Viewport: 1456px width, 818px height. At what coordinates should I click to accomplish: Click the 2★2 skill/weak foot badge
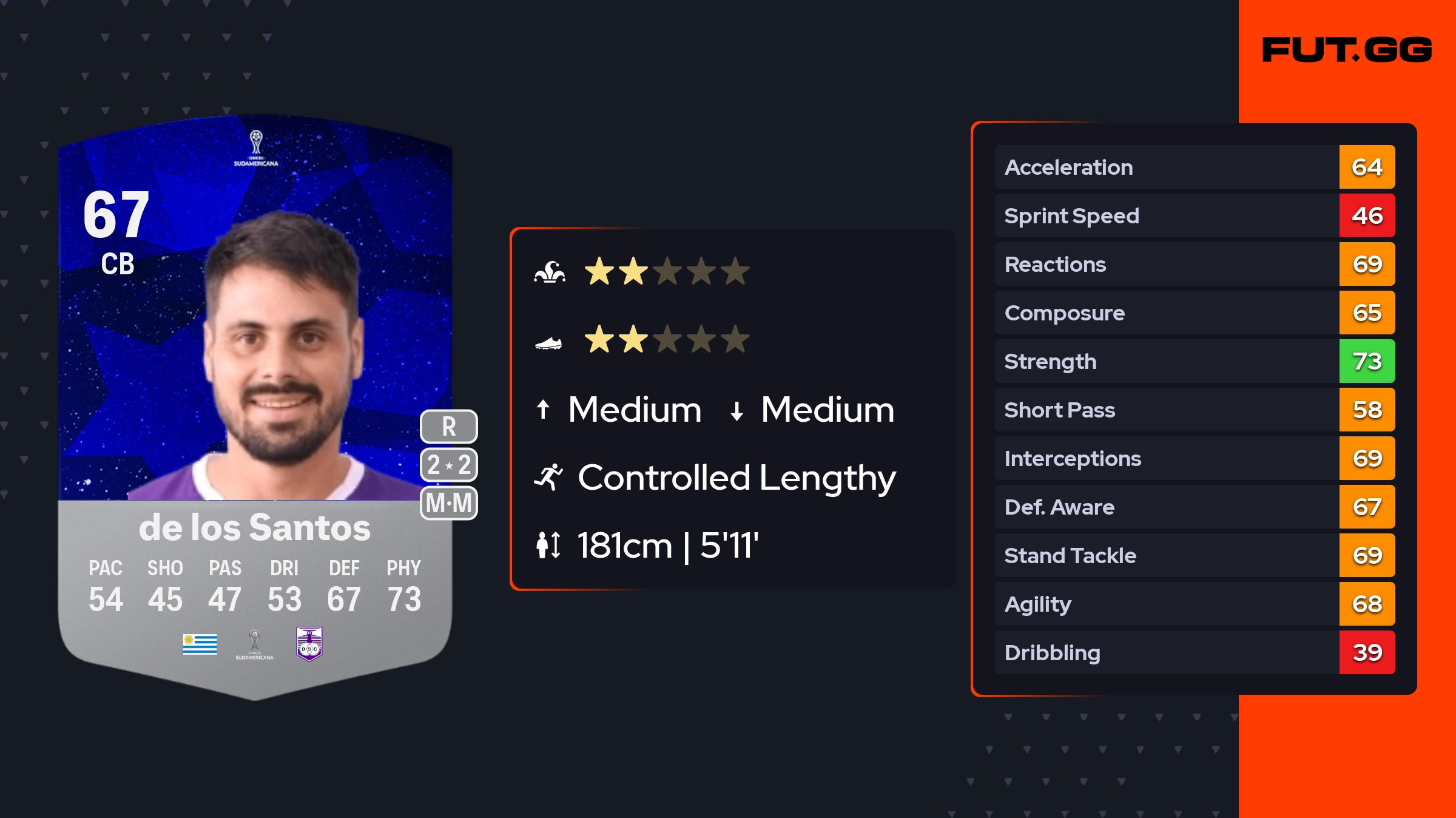tap(449, 465)
